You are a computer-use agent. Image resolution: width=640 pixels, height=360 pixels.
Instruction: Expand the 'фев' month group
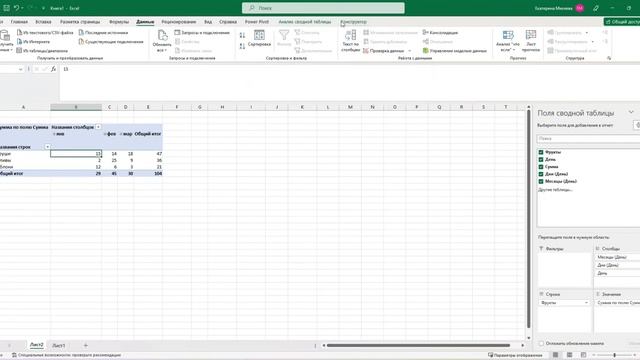(105, 134)
